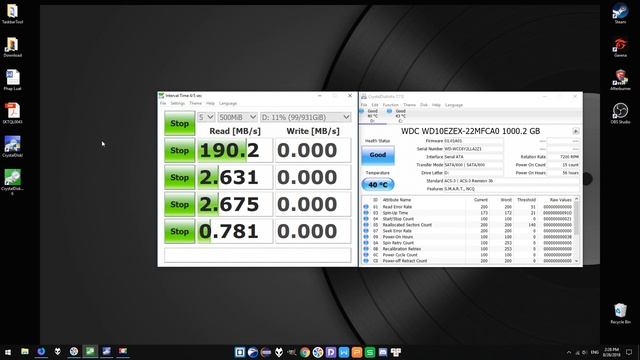Open Disk menu in CrystalDiskInfo

tap(424, 105)
